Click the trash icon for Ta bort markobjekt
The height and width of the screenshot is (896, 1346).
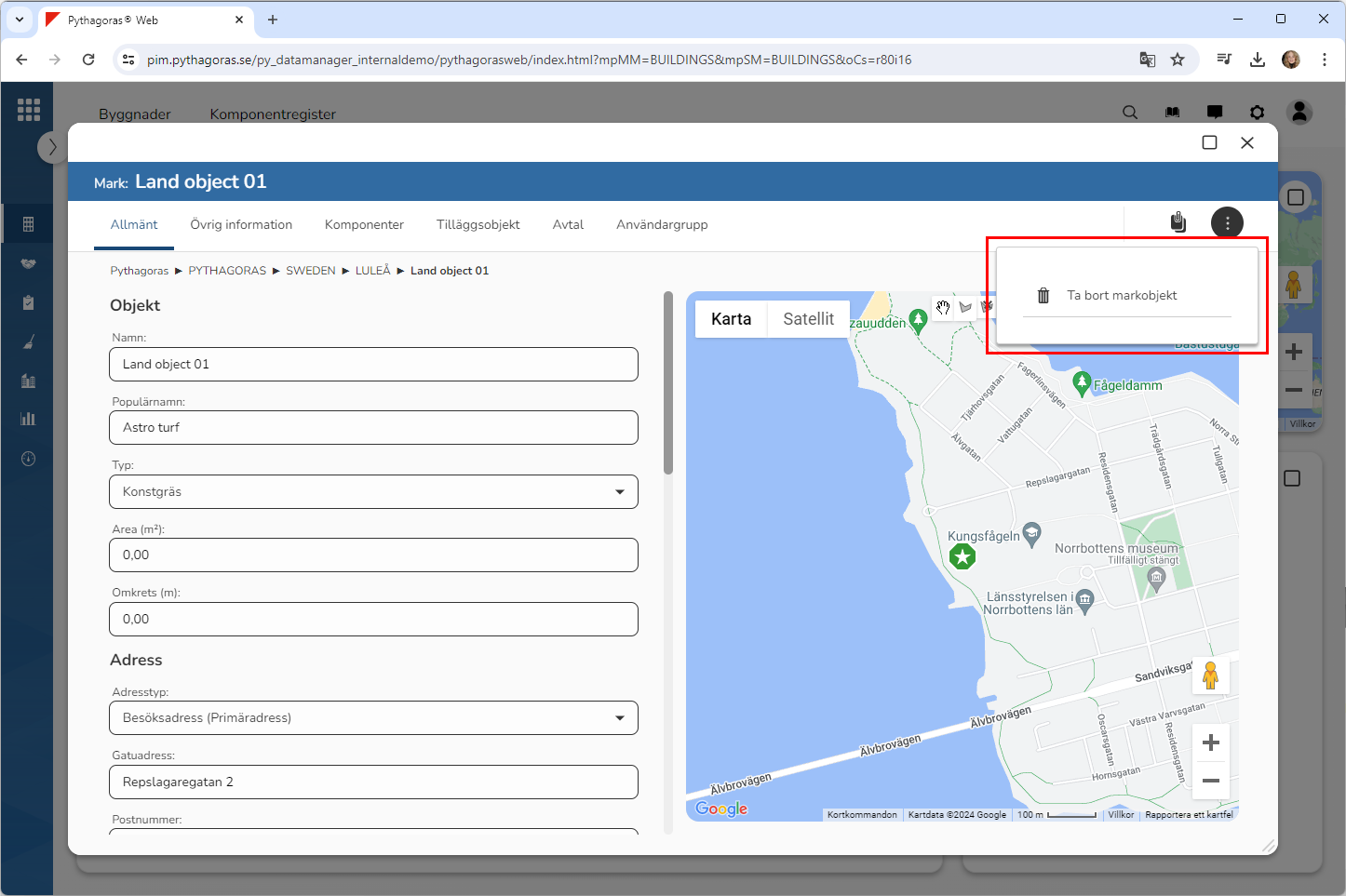[1043, 296]
